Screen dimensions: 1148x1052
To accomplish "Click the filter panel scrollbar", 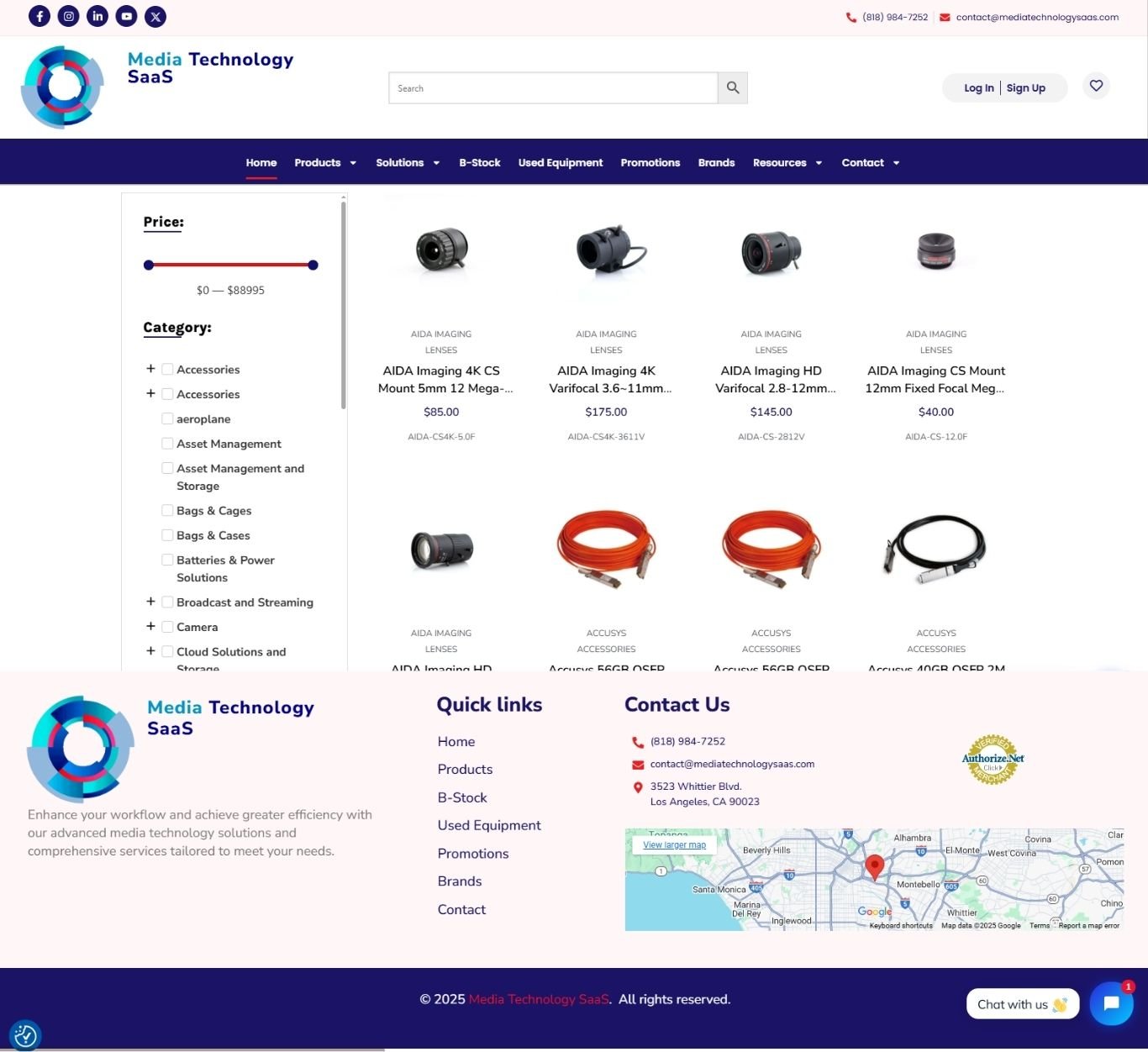I will (343, 305).
